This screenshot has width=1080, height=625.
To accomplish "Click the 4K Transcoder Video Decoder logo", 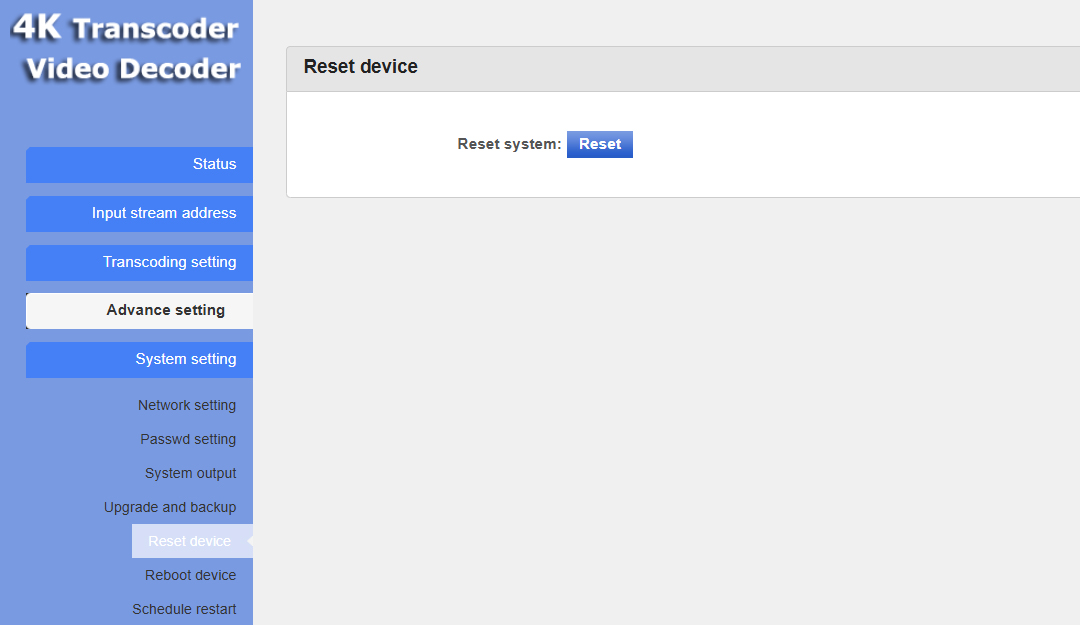I will (x=126, y=48).
